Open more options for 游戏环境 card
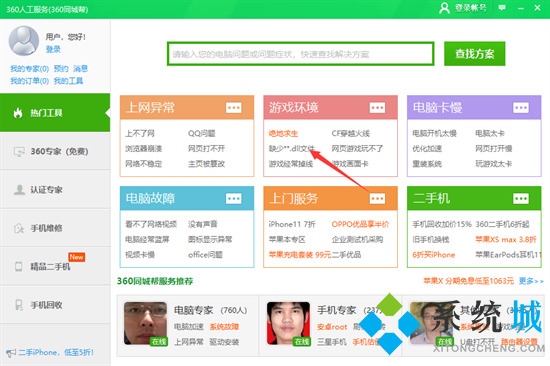The width and height of the screenshot is (550, 366). click(377, 107)
